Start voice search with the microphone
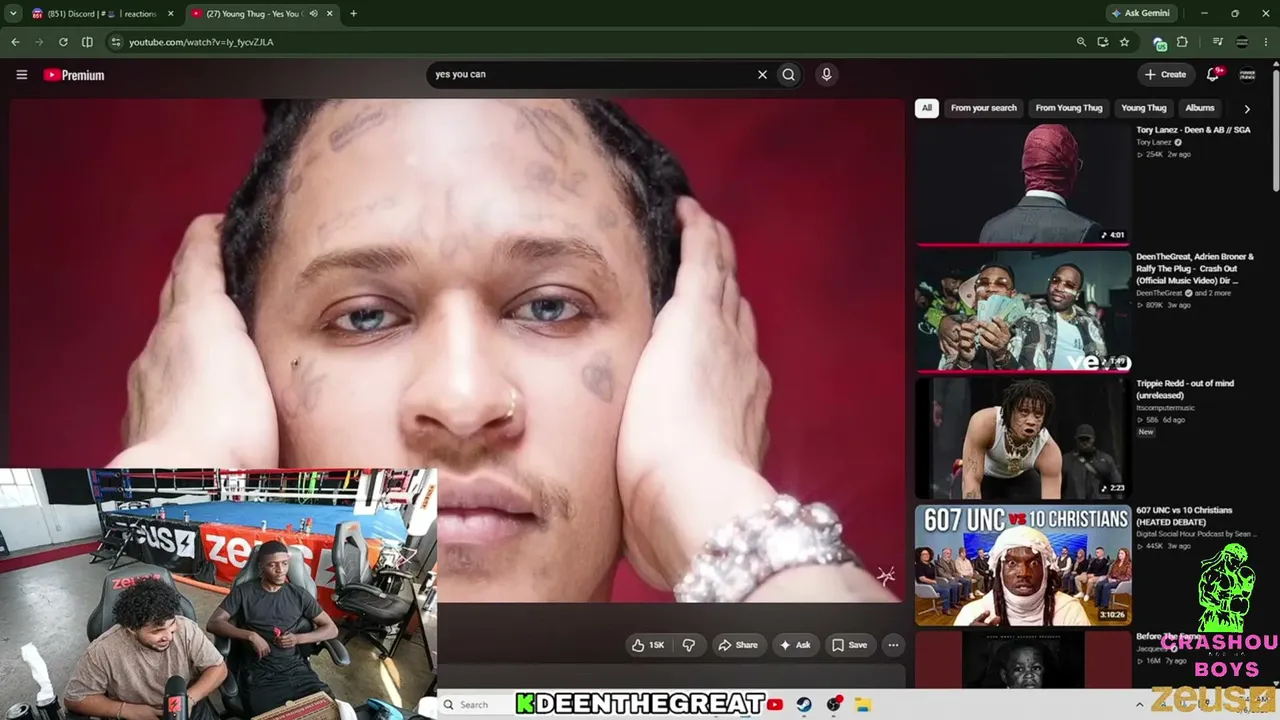Screen dimensions: 1280x720 tap(826, 74)
